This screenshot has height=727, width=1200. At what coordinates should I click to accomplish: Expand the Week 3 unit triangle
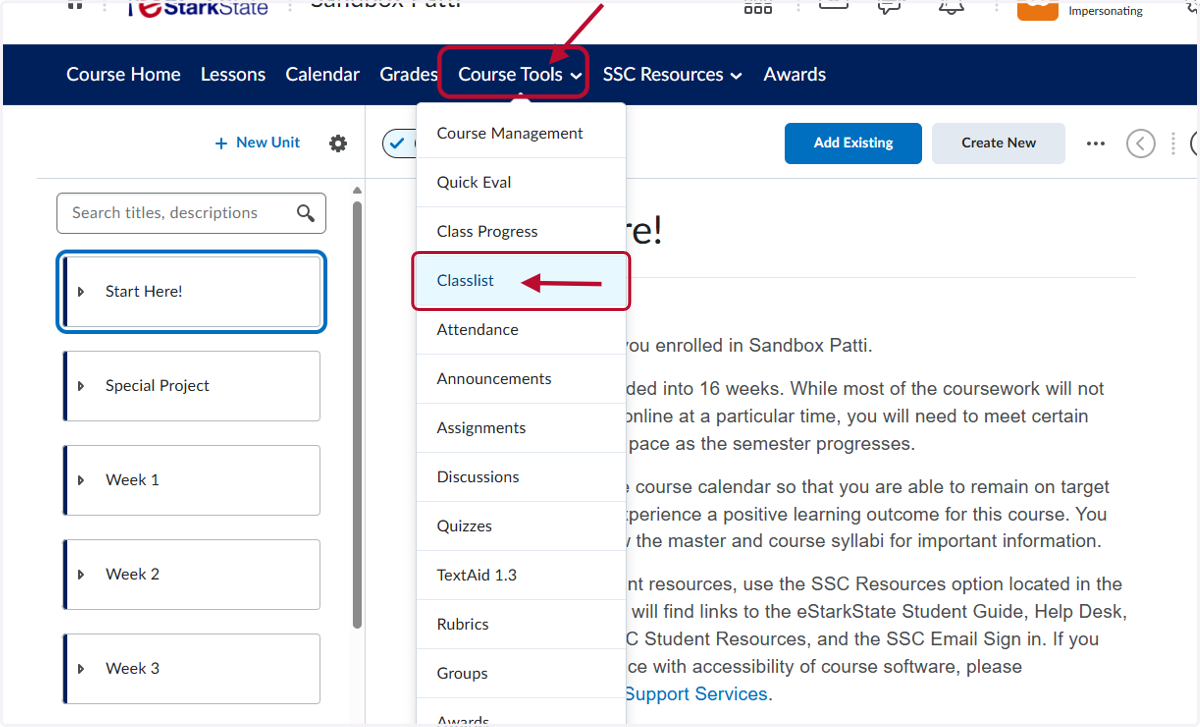[82, 668]
